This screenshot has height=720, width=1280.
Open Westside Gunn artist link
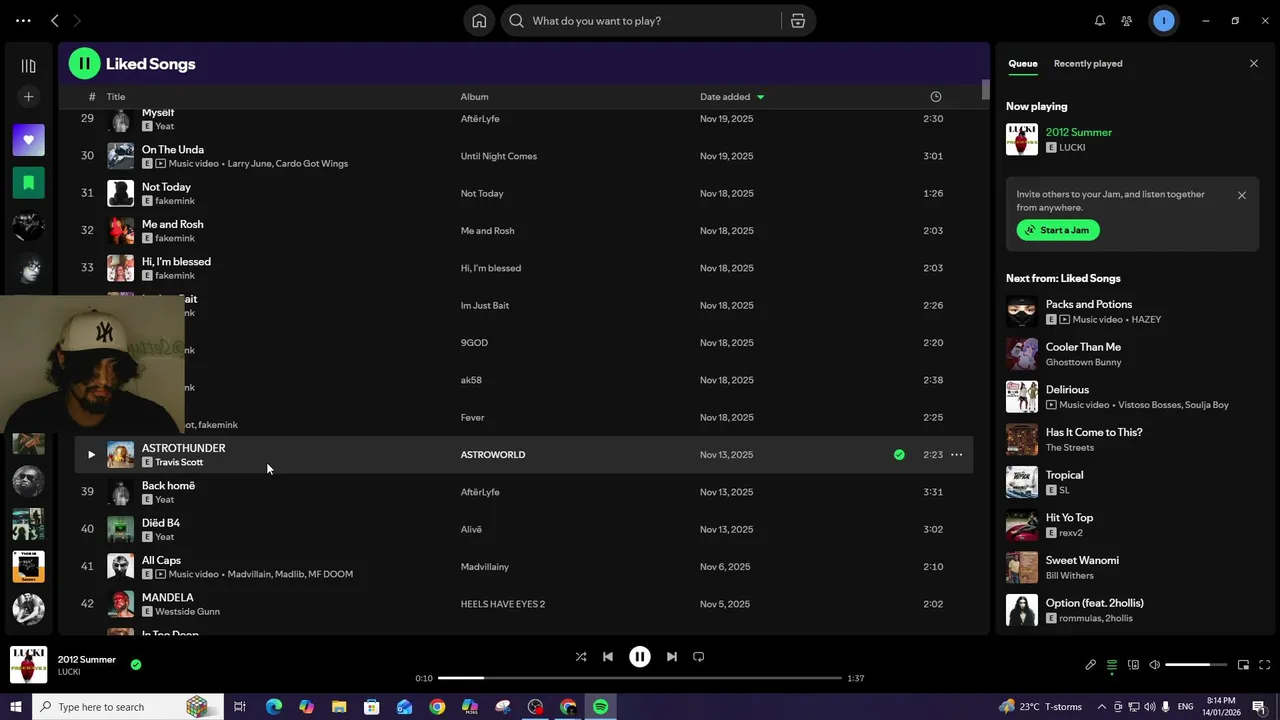coord(187,611)
